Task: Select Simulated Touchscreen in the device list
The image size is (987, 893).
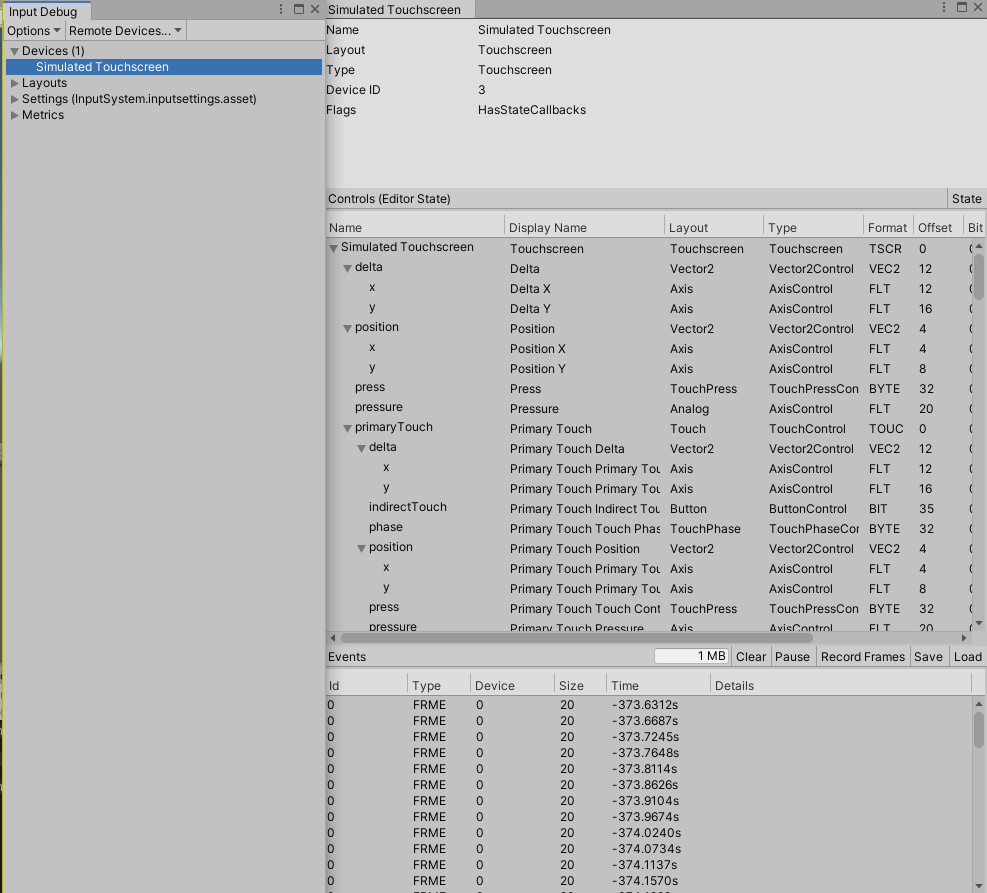Action: [x=164, y=67]
